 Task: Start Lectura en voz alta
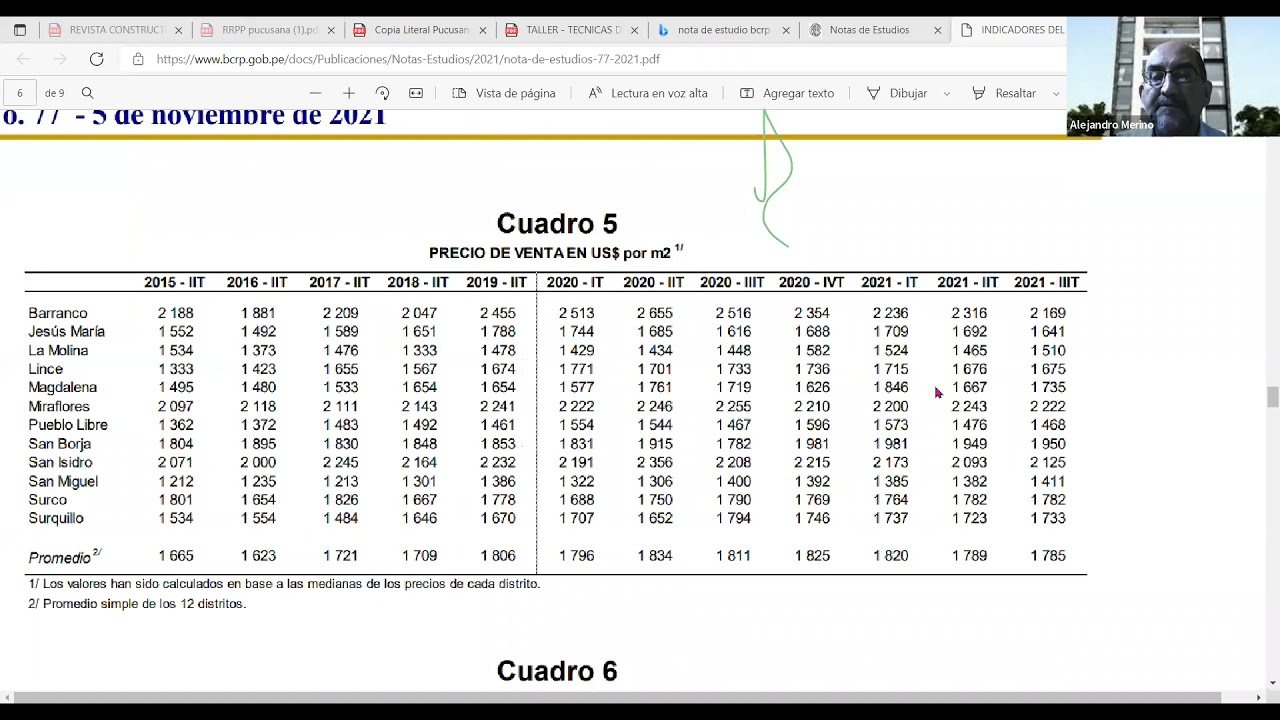pyautogui.click(x=647, y=93)
